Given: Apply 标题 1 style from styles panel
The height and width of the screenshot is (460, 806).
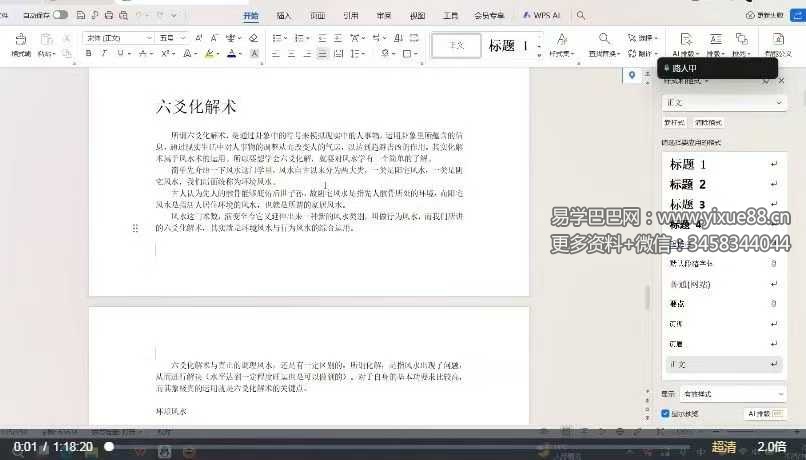Looking at the screenshot, I should pos(724,164).
